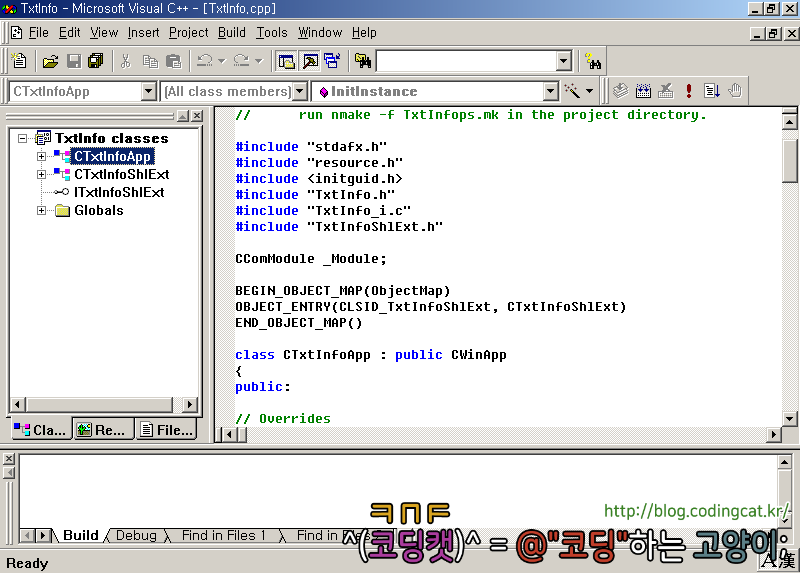This screenshot has height=573, width=800.
Task: Click inside the Find text box
Action: click(466, 61)
